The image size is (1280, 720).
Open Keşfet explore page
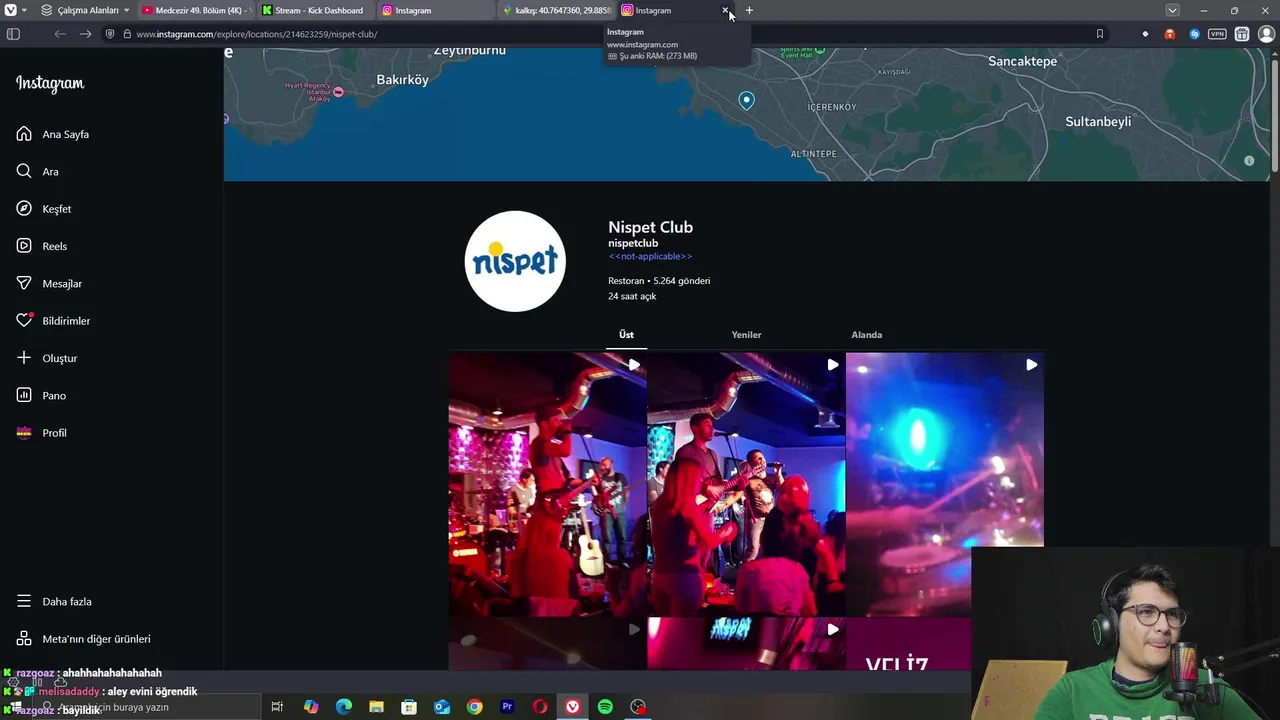(x=44, y=209)
